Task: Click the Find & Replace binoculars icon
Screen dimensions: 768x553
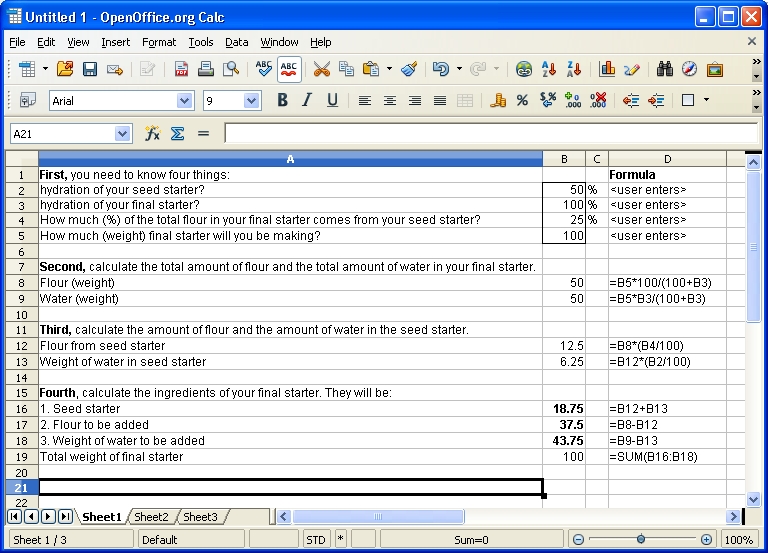Action: pyautogui.click(x=664, y=69)
